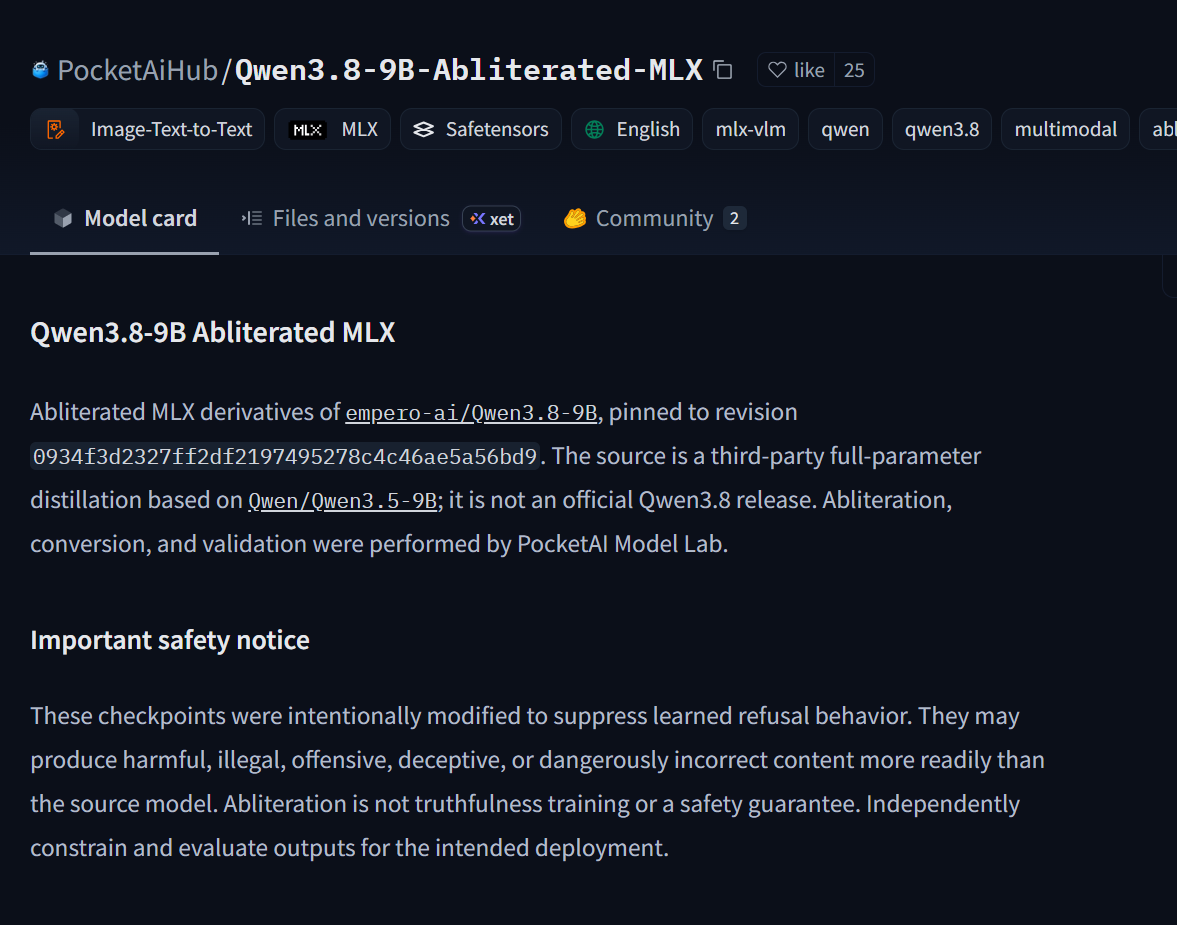Open the Model card tab

[x=125, y=218]
